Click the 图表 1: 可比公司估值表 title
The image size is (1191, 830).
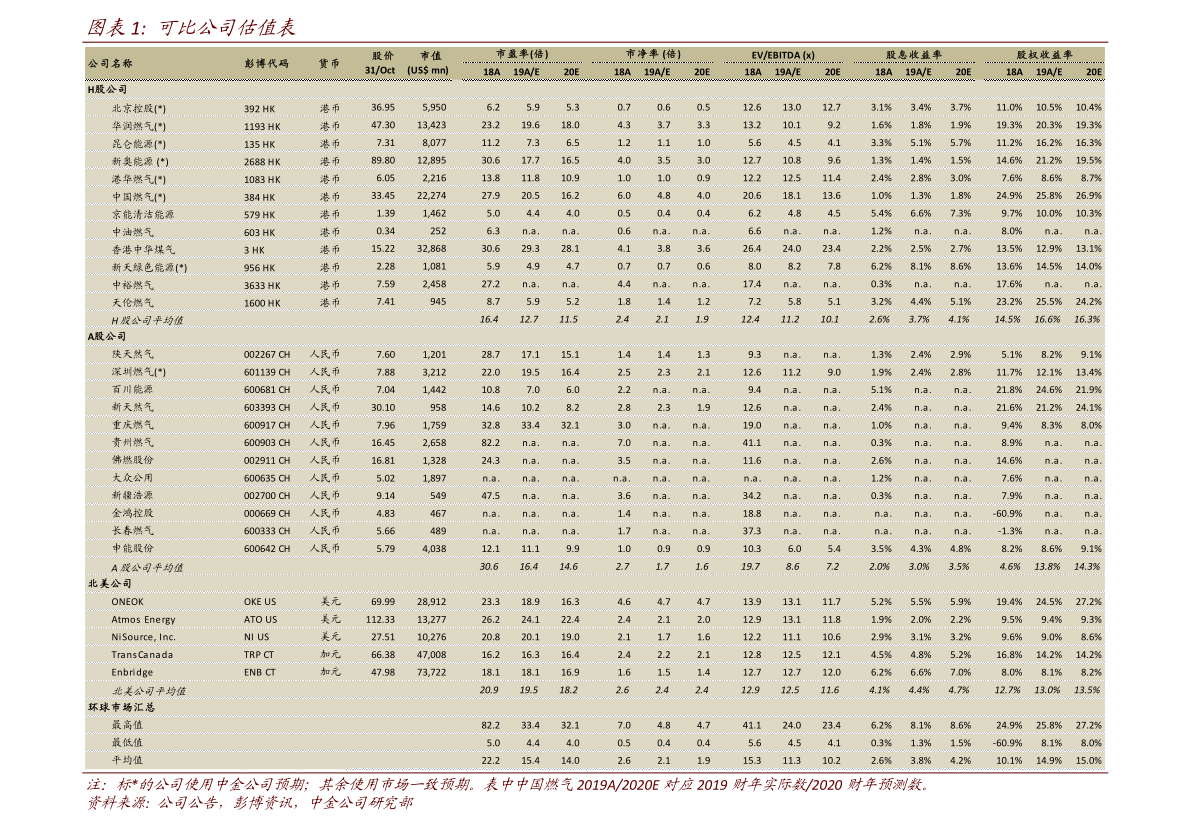pyautogui.click(x=191, y=27)
